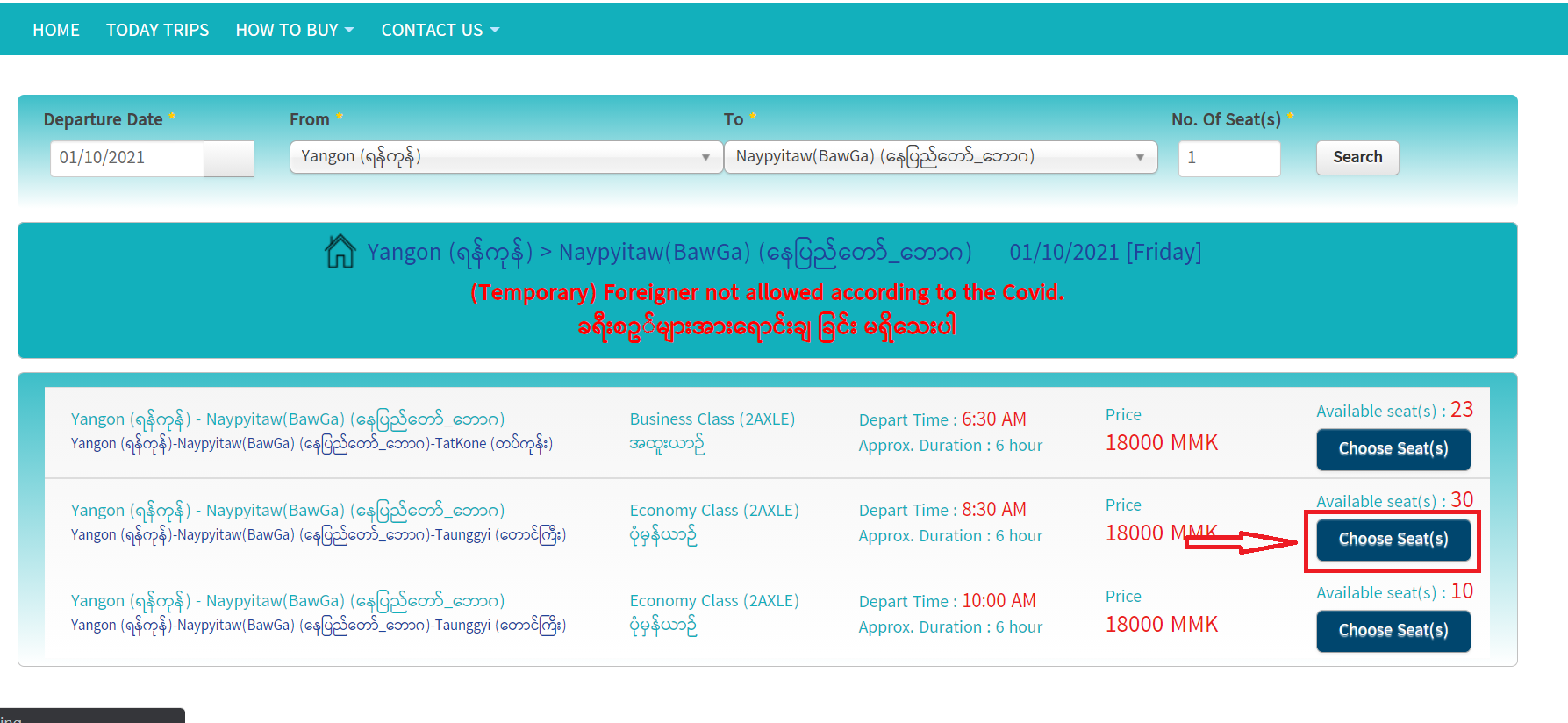Choose seats for the 6:30 AM trip
This screenshot has width=1568, height=723.
(x=1393, y=449)
